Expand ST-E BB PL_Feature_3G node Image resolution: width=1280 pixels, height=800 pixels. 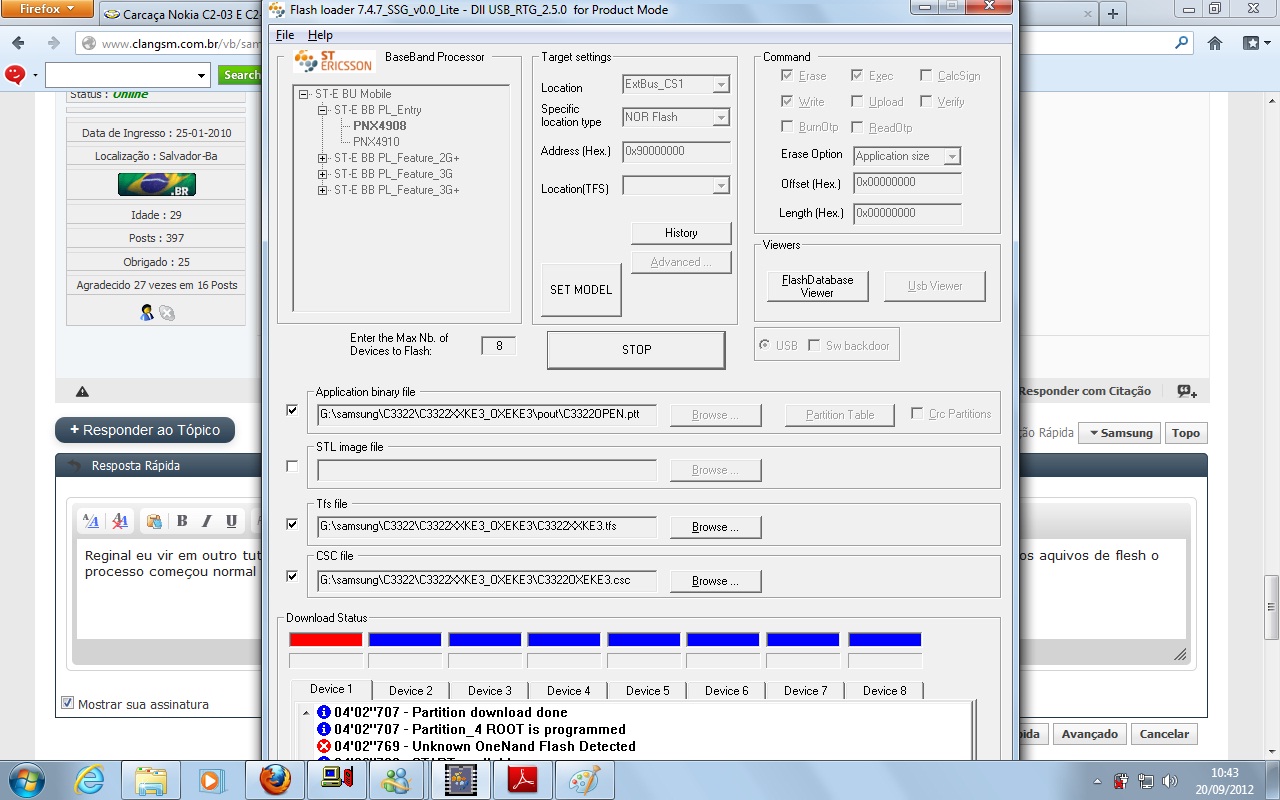(323, 174)
